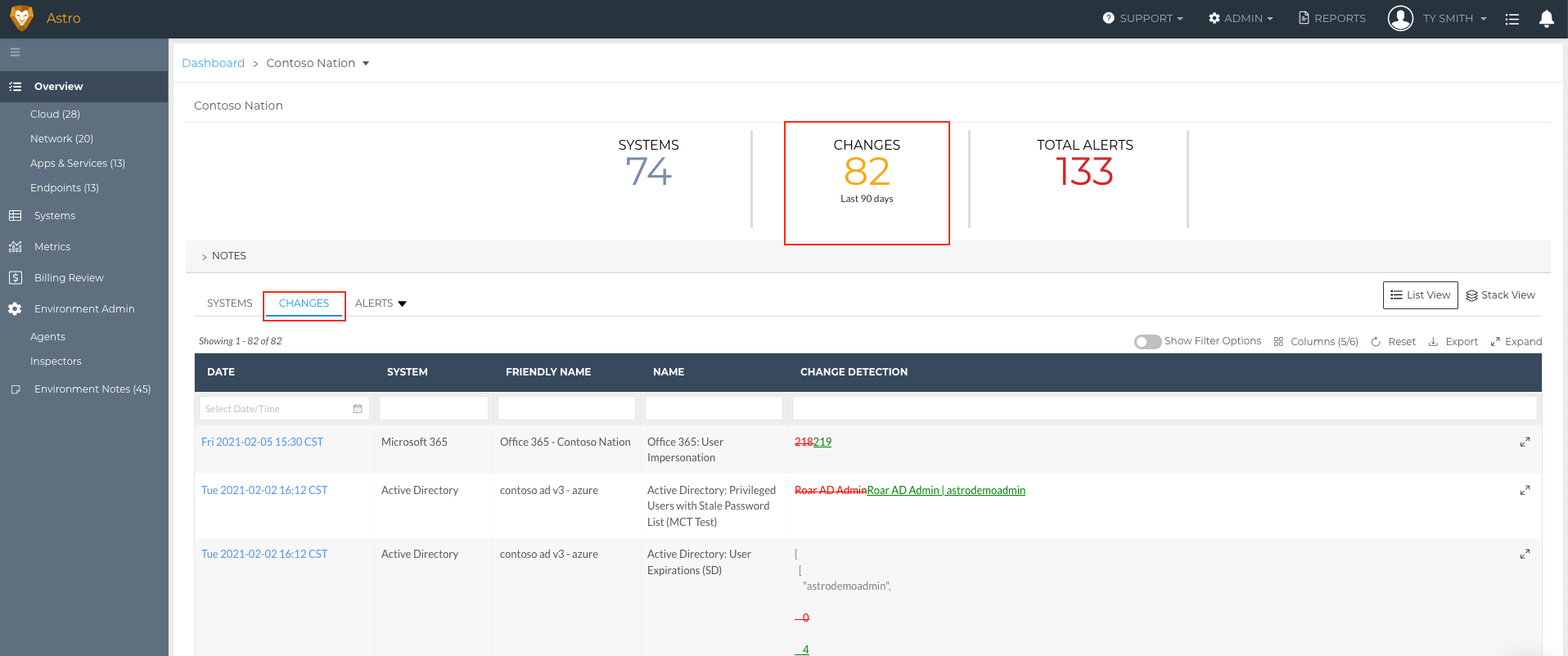The width and height of the screenshot is (1568, 656).
Task: Open Fri 2021-02-05 15:30 CST change
Action: [262, 442]
